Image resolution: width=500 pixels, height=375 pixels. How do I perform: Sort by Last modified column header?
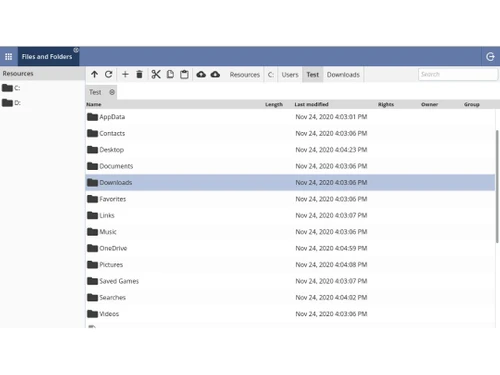pyautogui.click(x=311, y=104)
